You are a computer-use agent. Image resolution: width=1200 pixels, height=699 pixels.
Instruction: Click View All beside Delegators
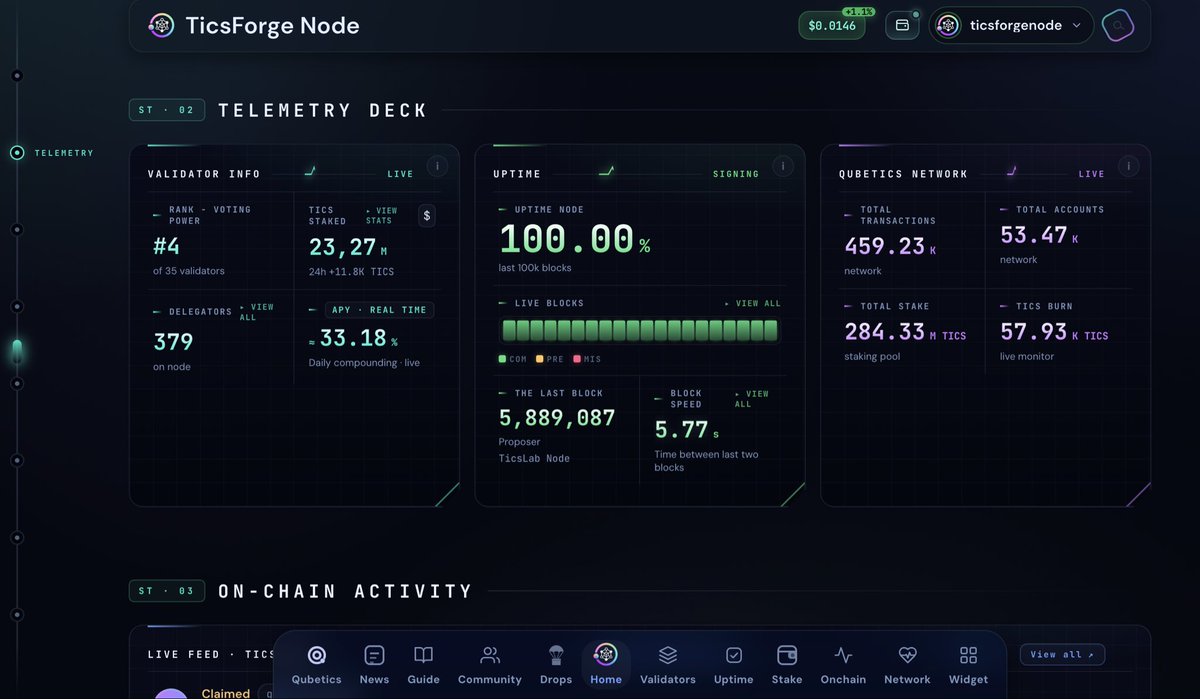[257, 312]
